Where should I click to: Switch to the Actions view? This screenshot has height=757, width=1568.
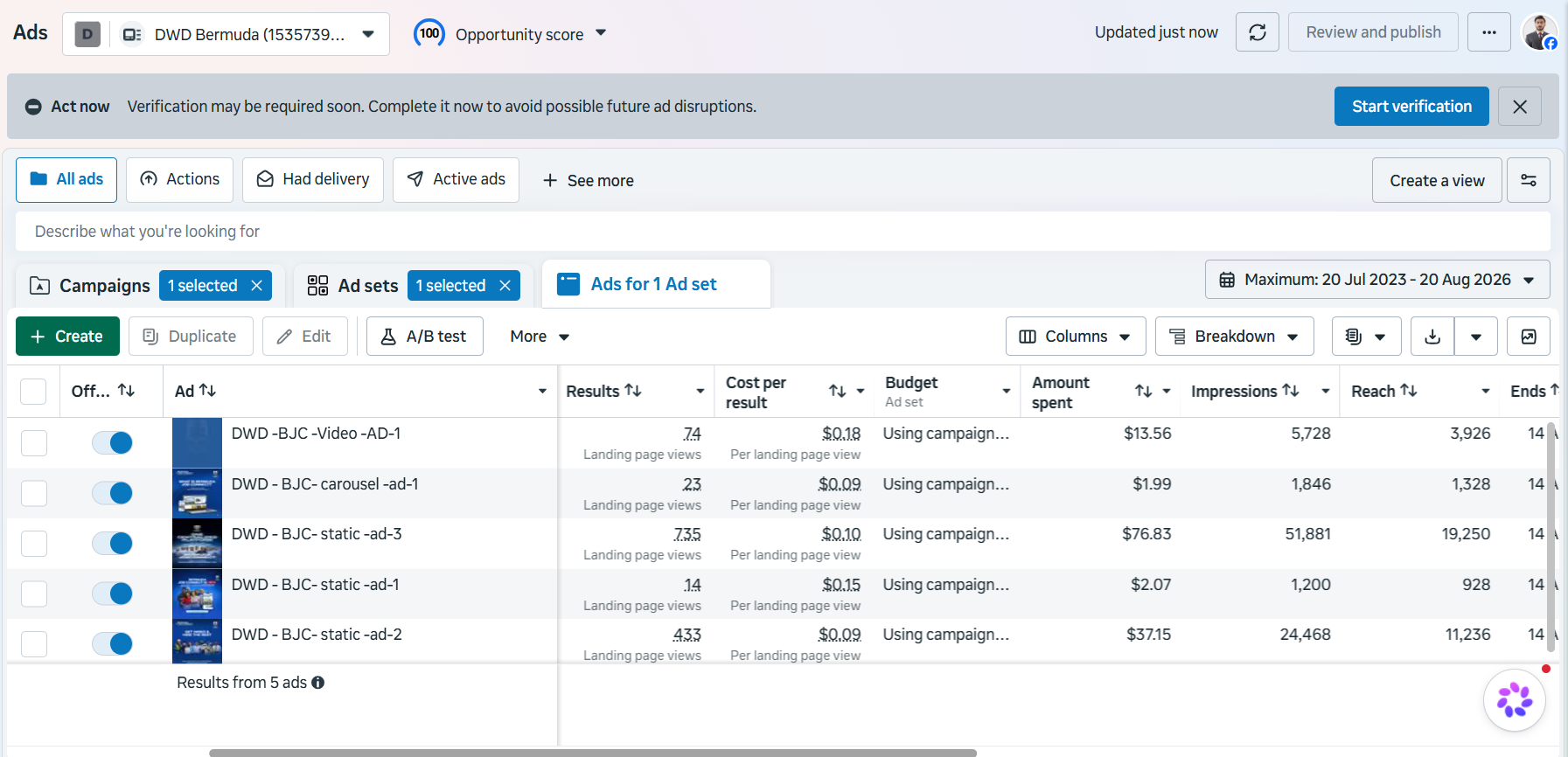click(179, 180)
